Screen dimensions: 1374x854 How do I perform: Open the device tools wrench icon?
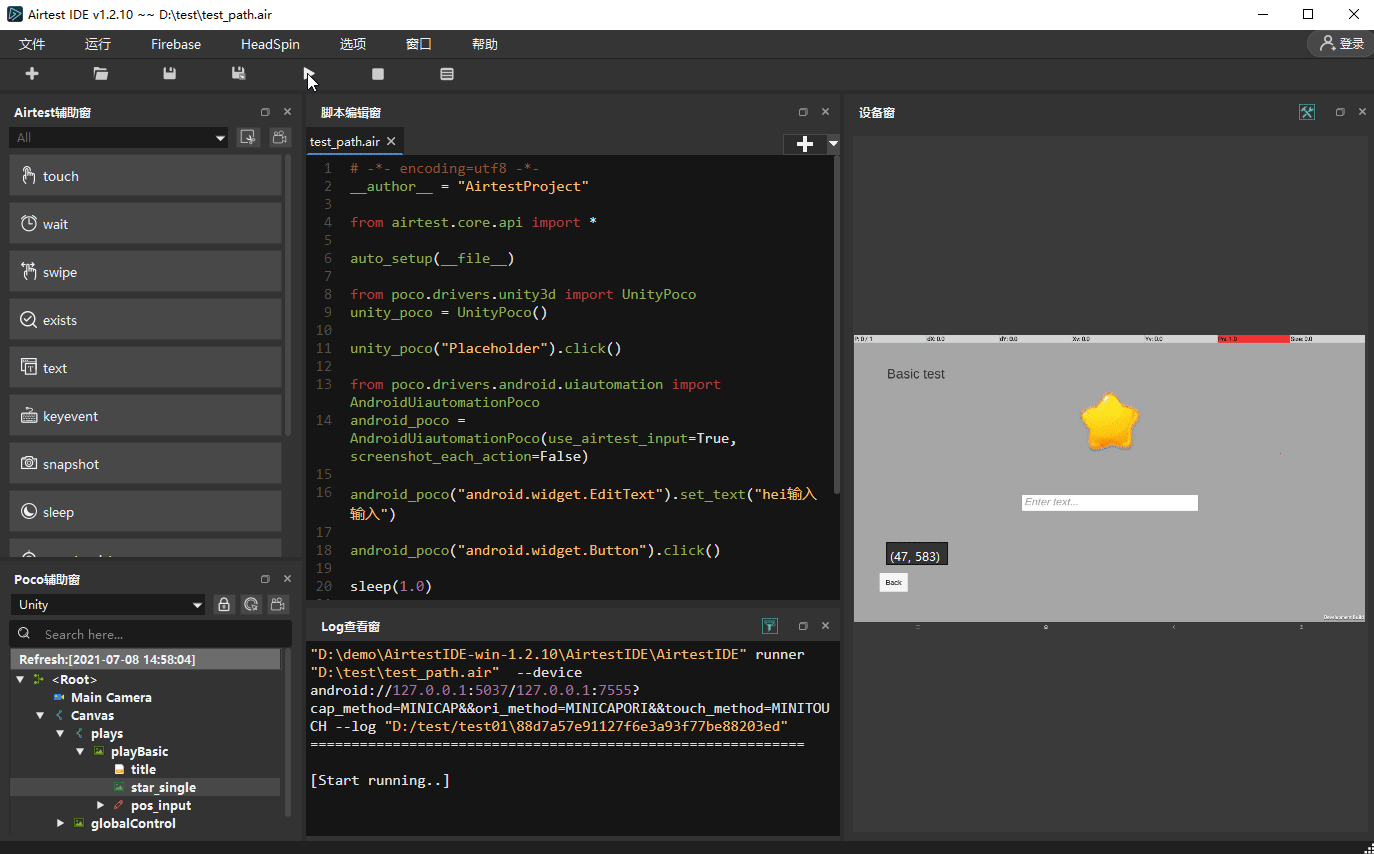[x=1307, y=112]
